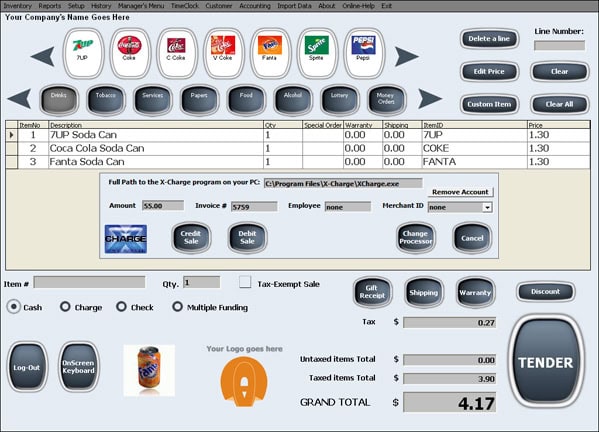Screen dimensions: 599x432
Task: Select the V Coke product icon
Action: [x=223, y=53]
